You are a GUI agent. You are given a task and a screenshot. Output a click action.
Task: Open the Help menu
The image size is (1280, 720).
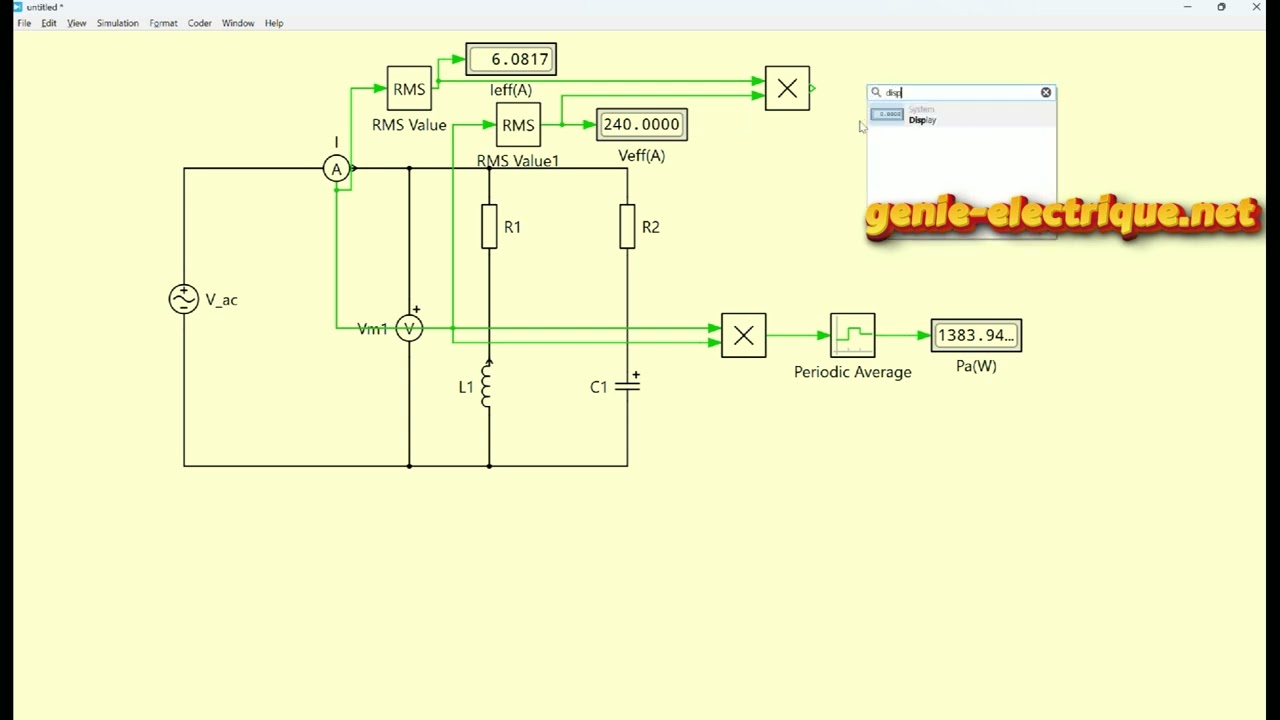coord(274,23)
